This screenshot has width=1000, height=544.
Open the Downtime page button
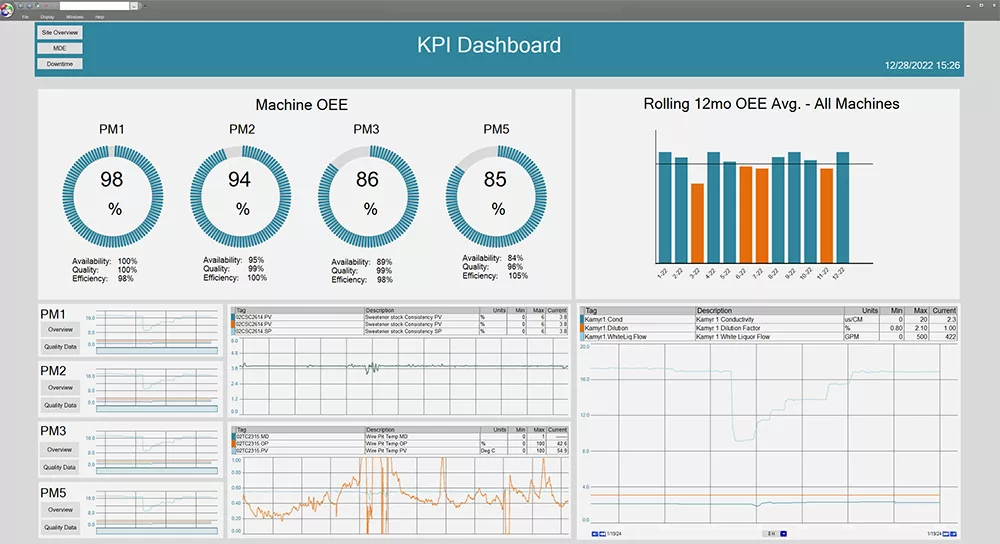(60, 64)
